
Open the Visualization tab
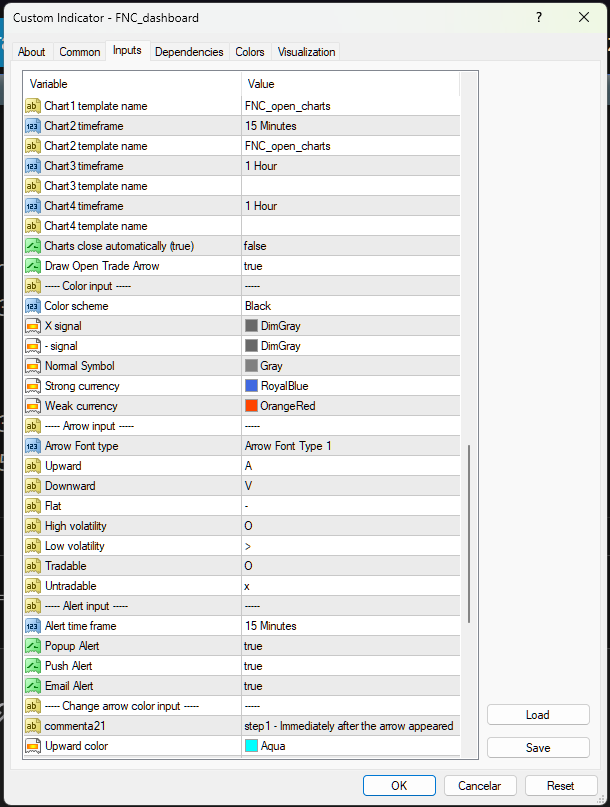[x=307, y=52]
